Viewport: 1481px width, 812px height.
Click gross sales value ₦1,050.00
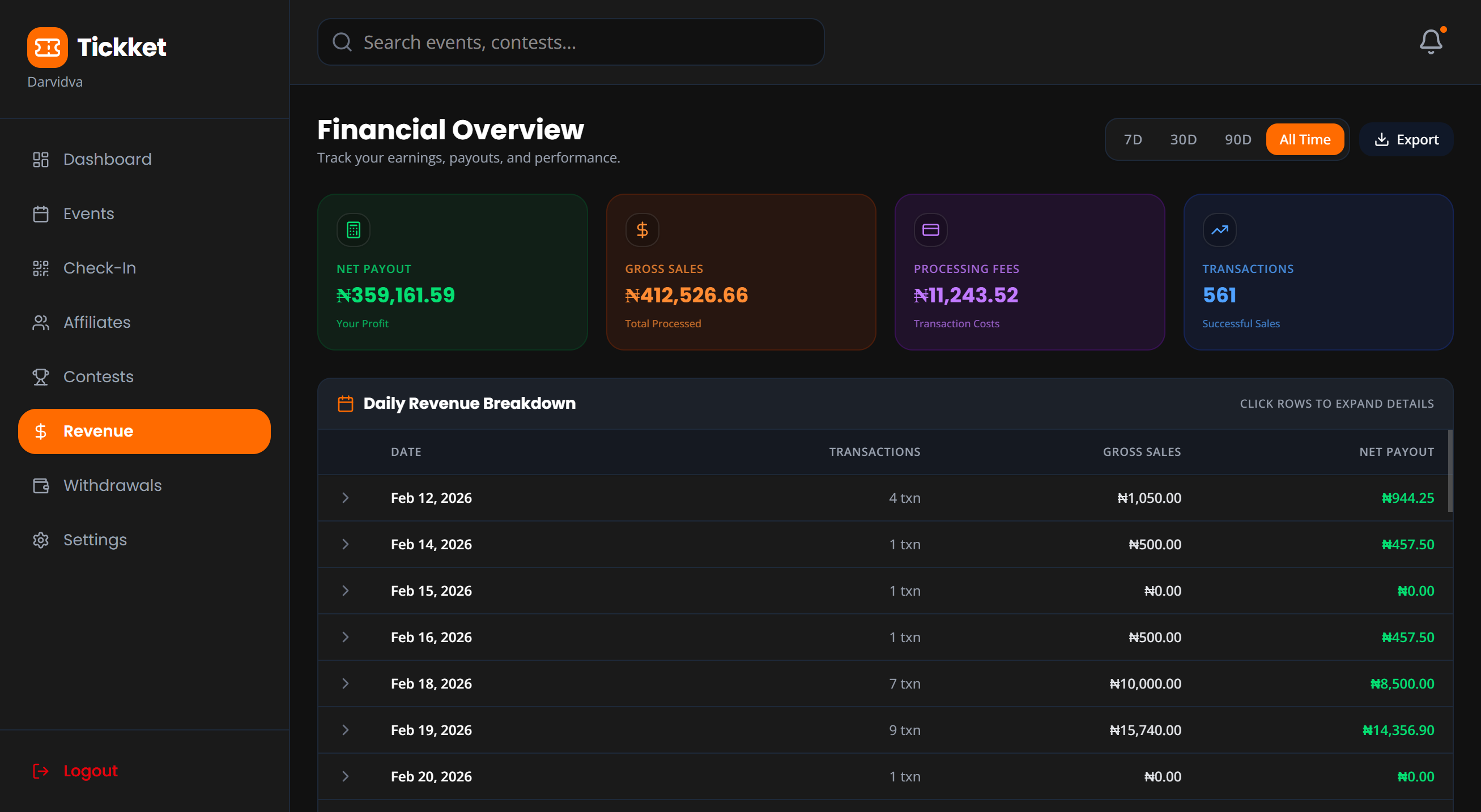[1149, 498]
